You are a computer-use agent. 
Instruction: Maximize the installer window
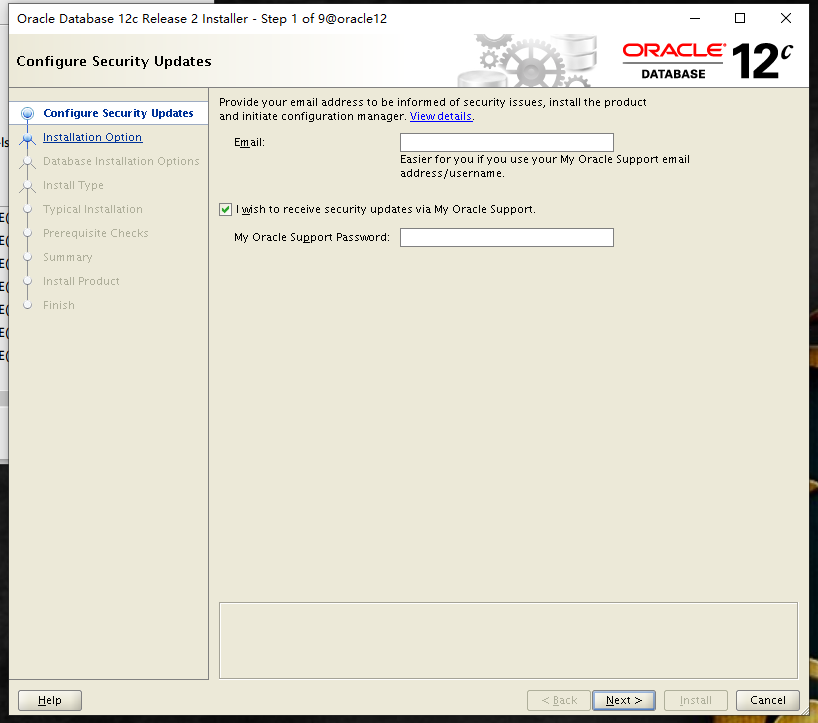pos(740,18)
